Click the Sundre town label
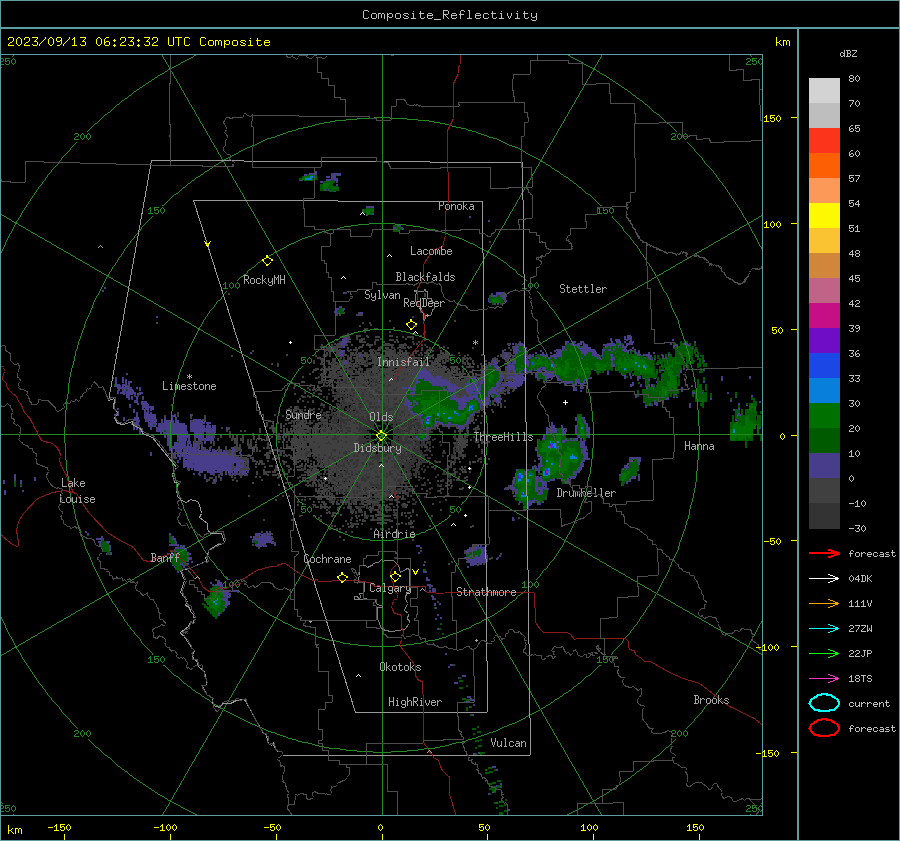Screen dimensions: 900x841 pos(304,415)
